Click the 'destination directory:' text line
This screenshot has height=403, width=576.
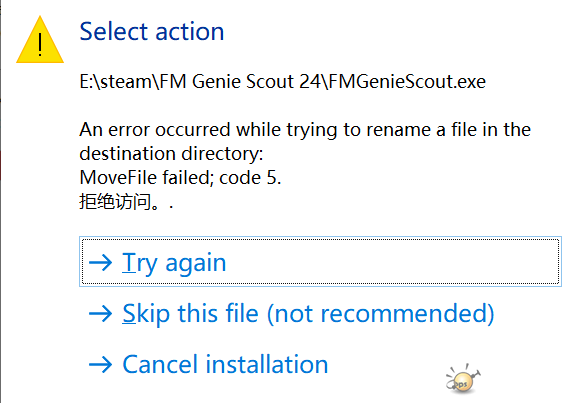171,154
